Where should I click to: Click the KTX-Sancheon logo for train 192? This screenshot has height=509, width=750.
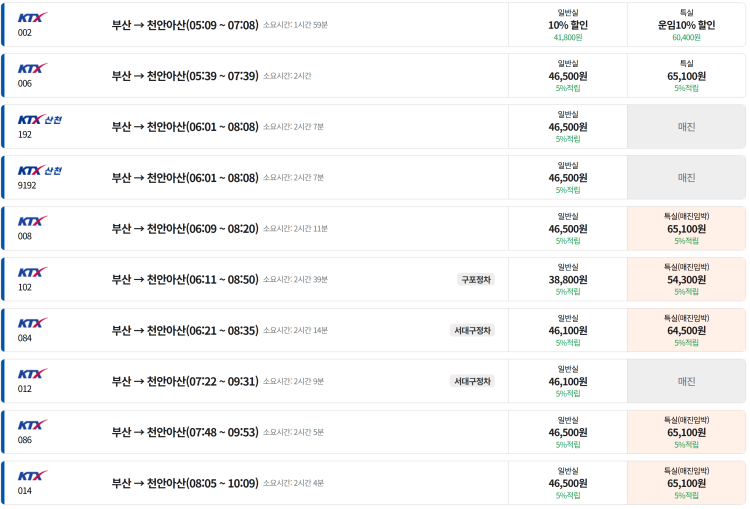[x=40, y=119]
